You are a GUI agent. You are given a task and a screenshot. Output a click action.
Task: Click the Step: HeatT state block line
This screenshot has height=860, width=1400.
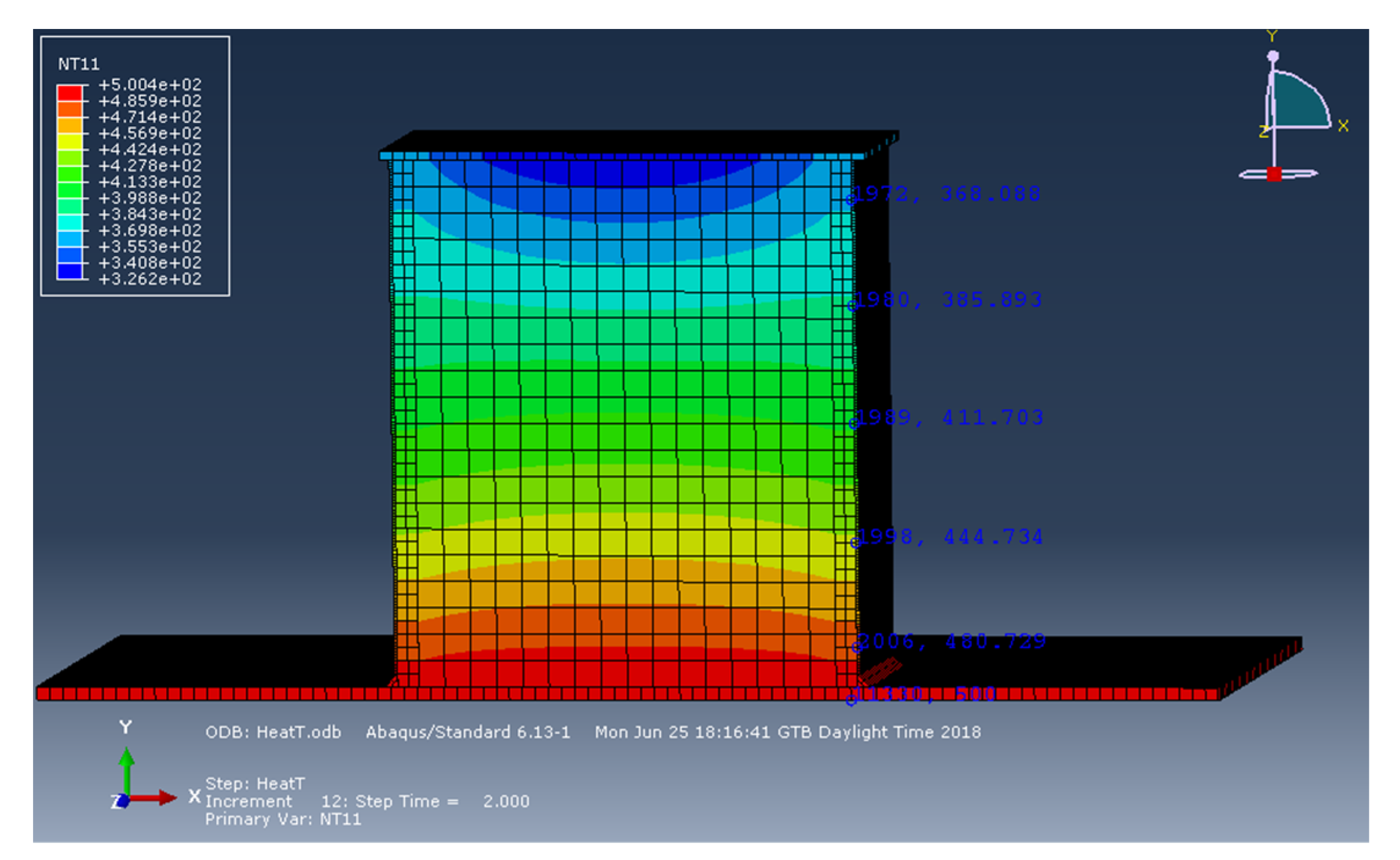[255, 784]
